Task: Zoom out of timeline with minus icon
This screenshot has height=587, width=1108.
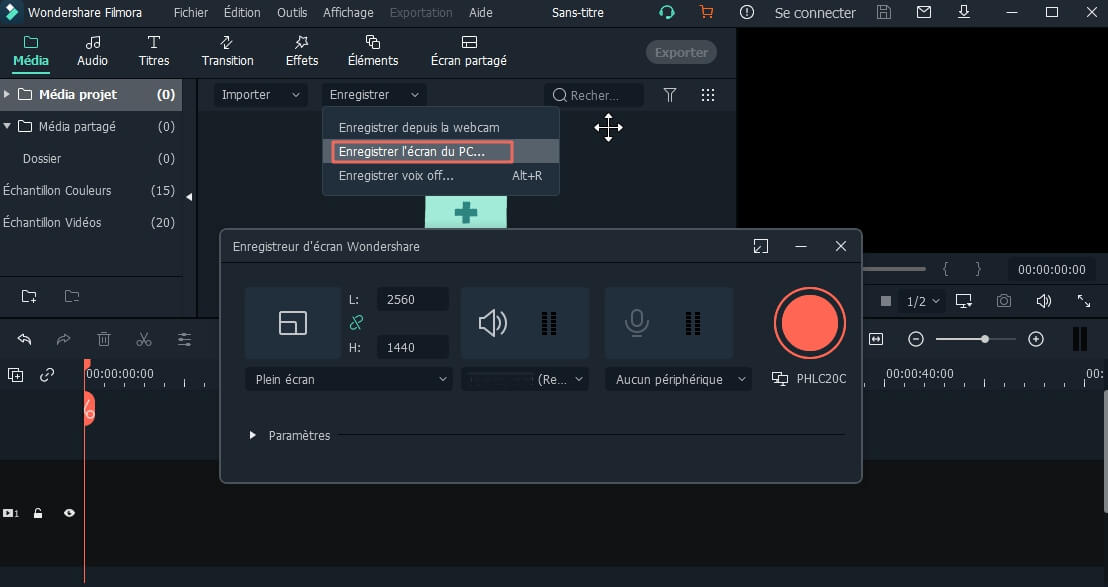Action: [x=916, y=340]
